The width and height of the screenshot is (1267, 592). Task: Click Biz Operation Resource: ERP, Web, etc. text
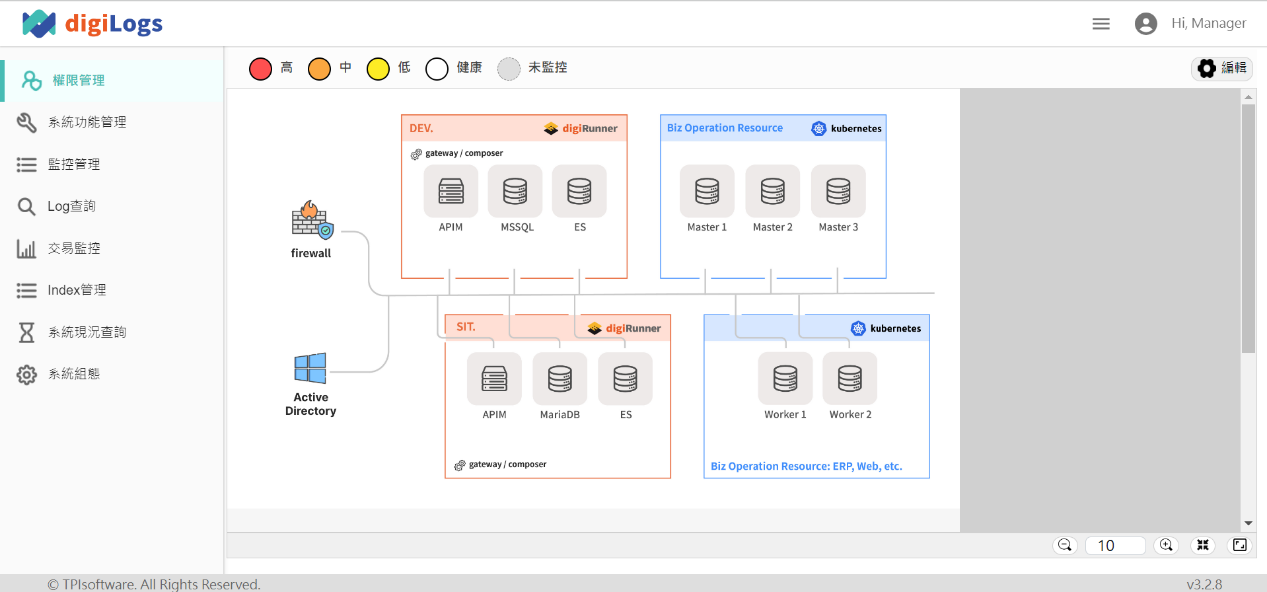point(806,466)
